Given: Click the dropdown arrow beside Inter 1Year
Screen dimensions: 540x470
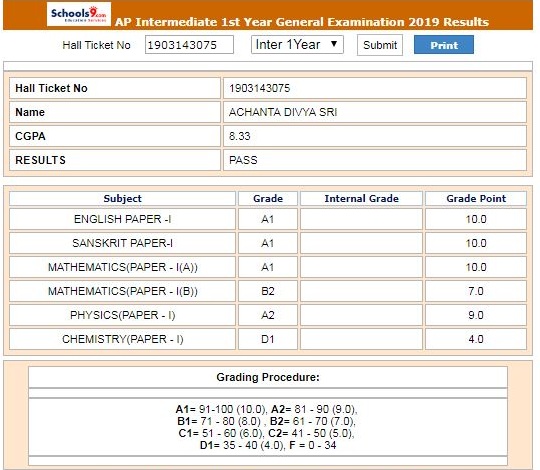Looking at the screenshot, I should 334,44.
